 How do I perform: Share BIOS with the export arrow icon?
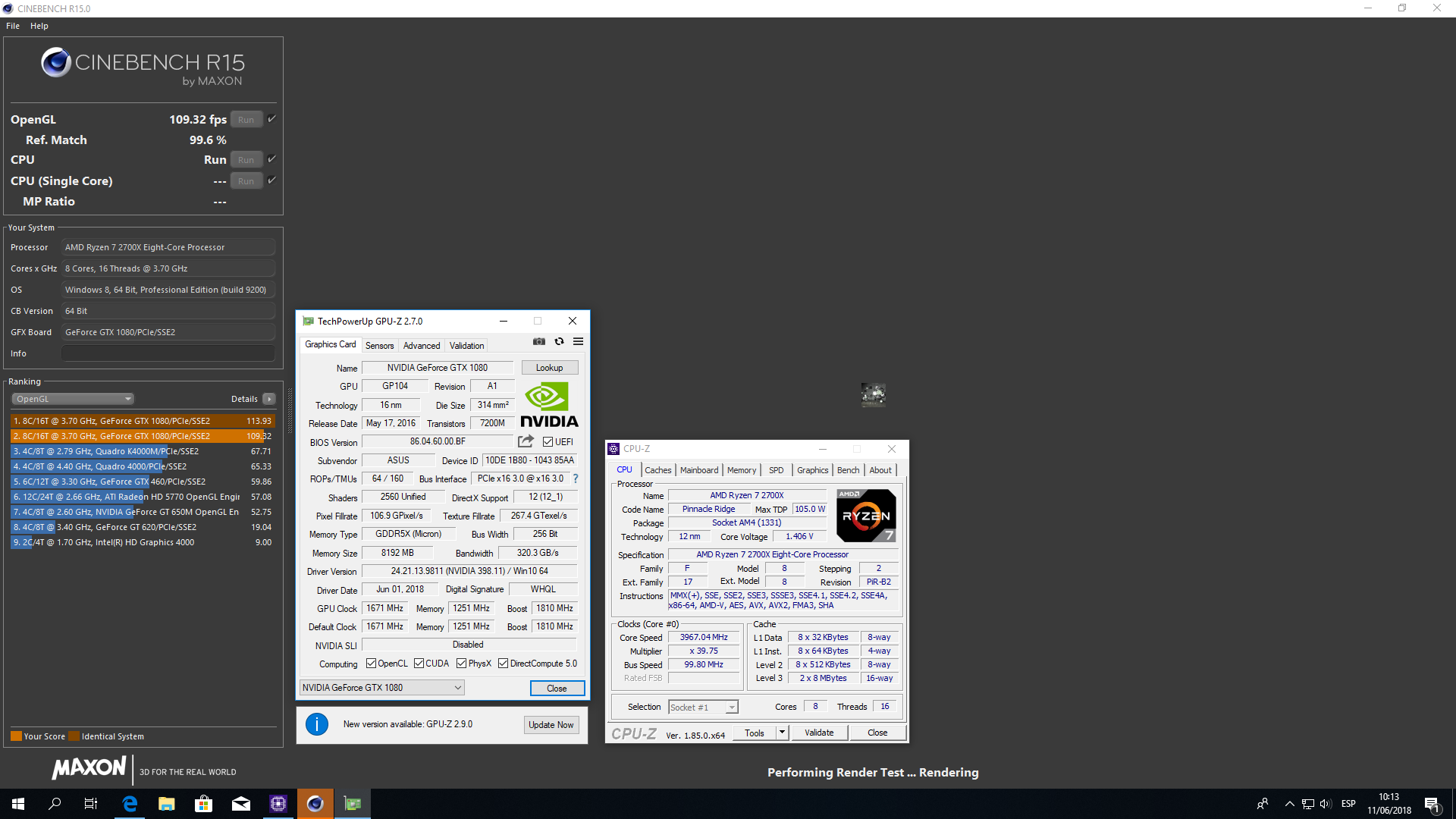(x=526, y=441)
